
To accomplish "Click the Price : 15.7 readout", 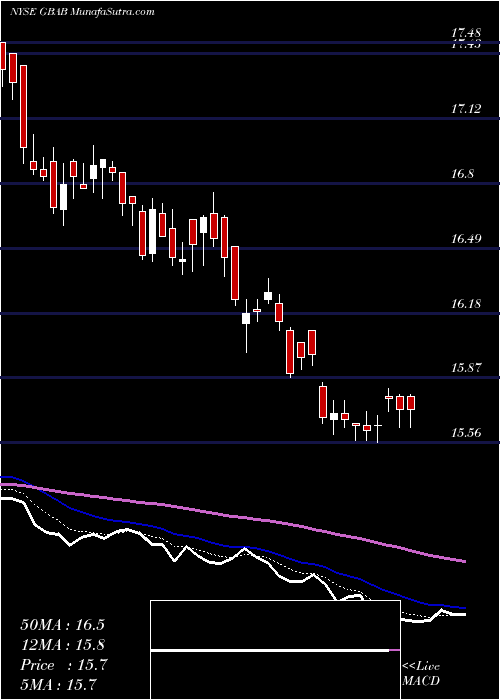I will pyautogui.click(x=64, y=665).
